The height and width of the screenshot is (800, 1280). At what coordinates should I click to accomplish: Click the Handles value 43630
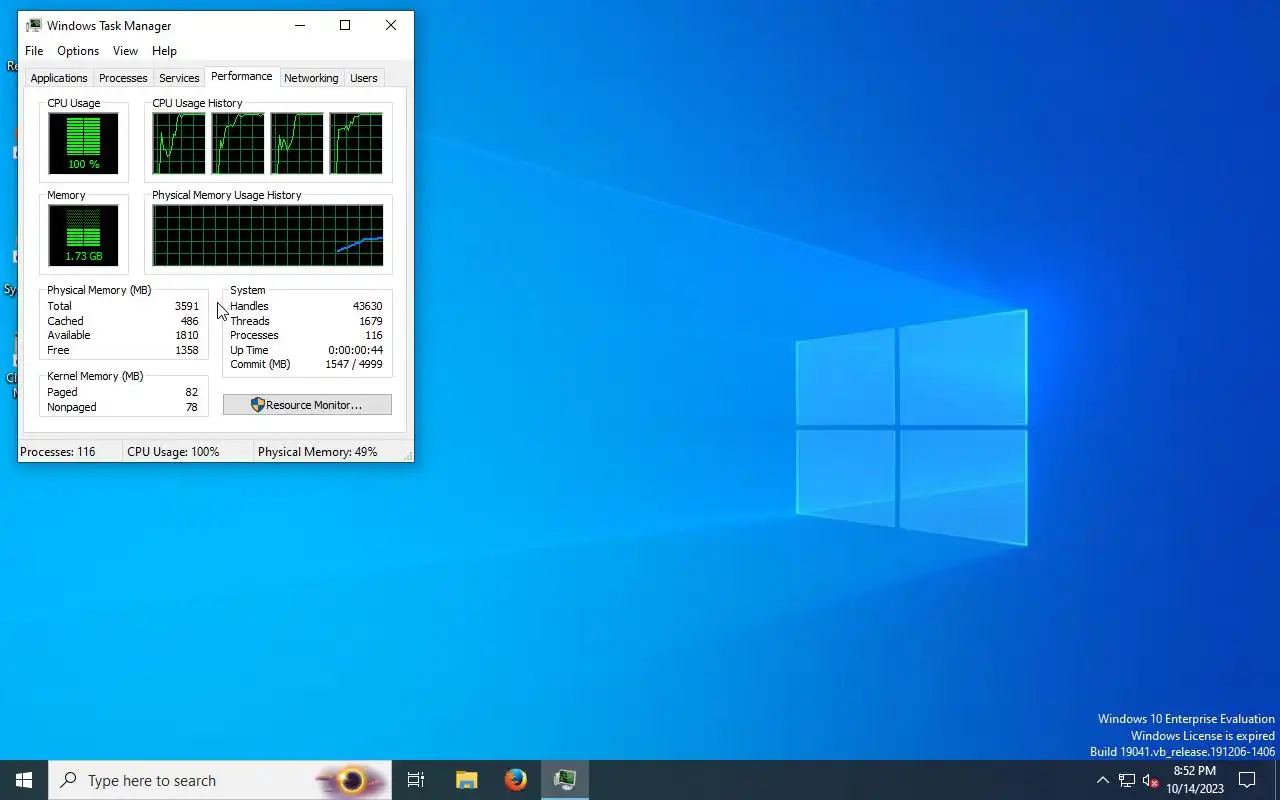click(x=367, y=306)
